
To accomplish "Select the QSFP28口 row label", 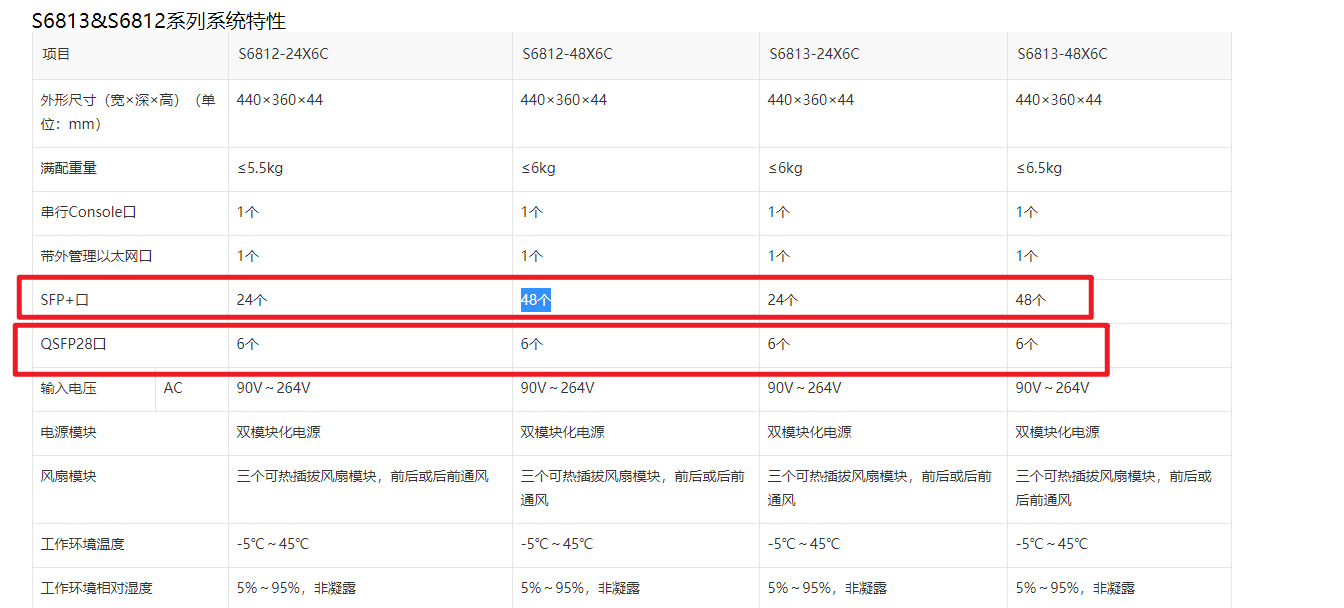I will [74, 344].
